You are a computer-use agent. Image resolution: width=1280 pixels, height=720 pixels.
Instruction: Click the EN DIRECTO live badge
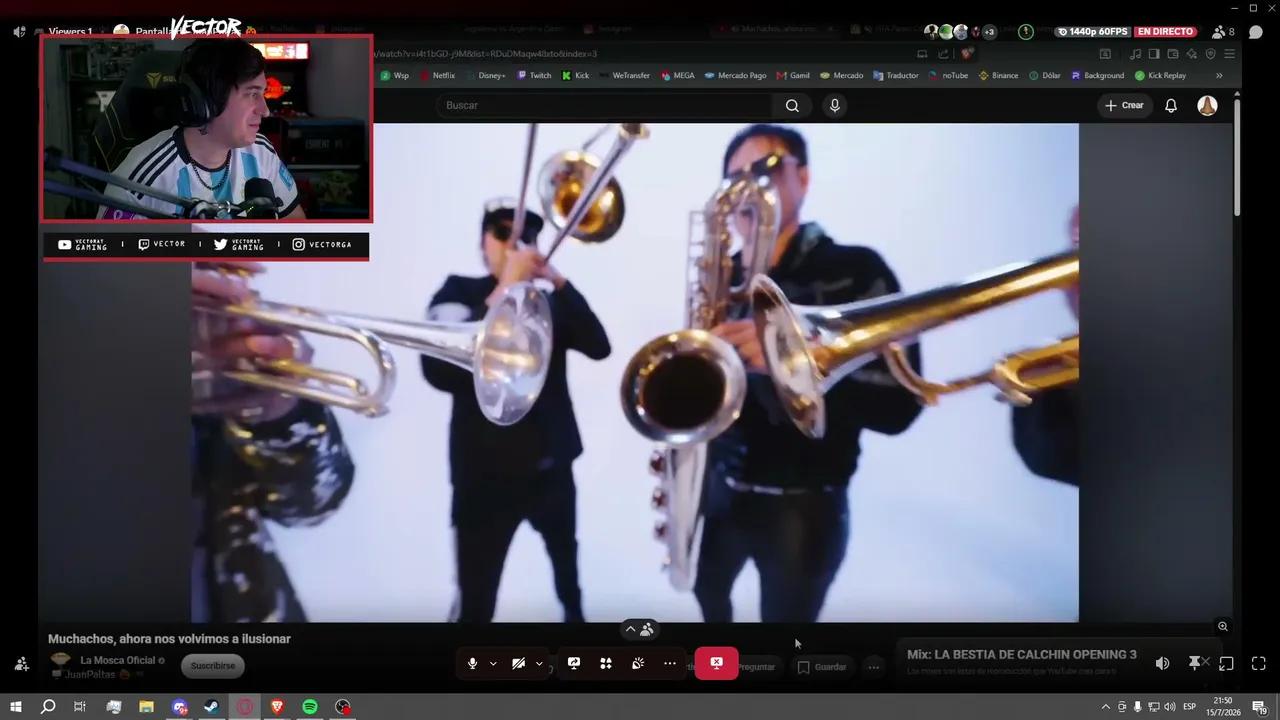point(1165,31)
